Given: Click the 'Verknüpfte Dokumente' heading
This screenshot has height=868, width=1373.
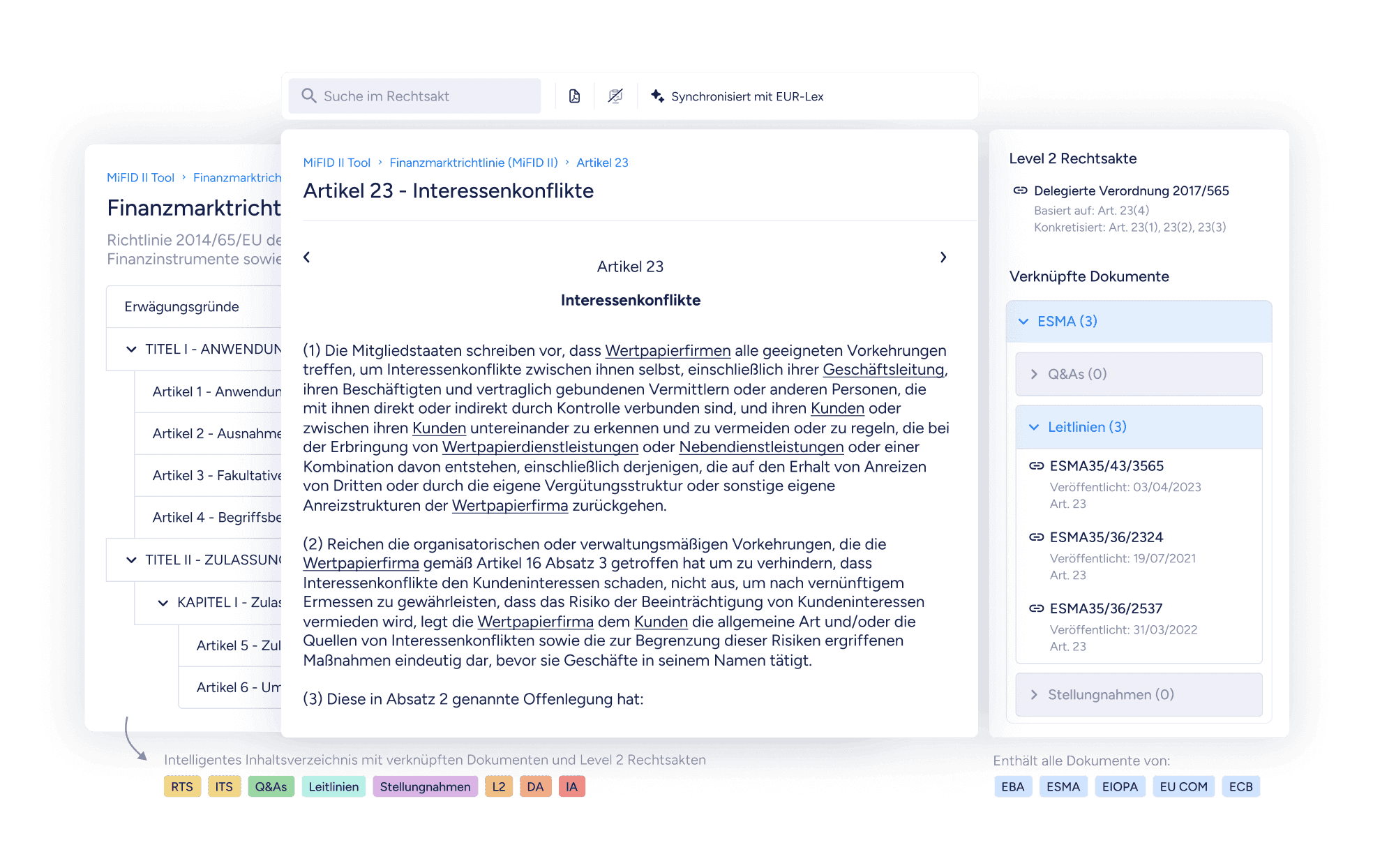Looking at the screenshot, I should [1088, 276].
